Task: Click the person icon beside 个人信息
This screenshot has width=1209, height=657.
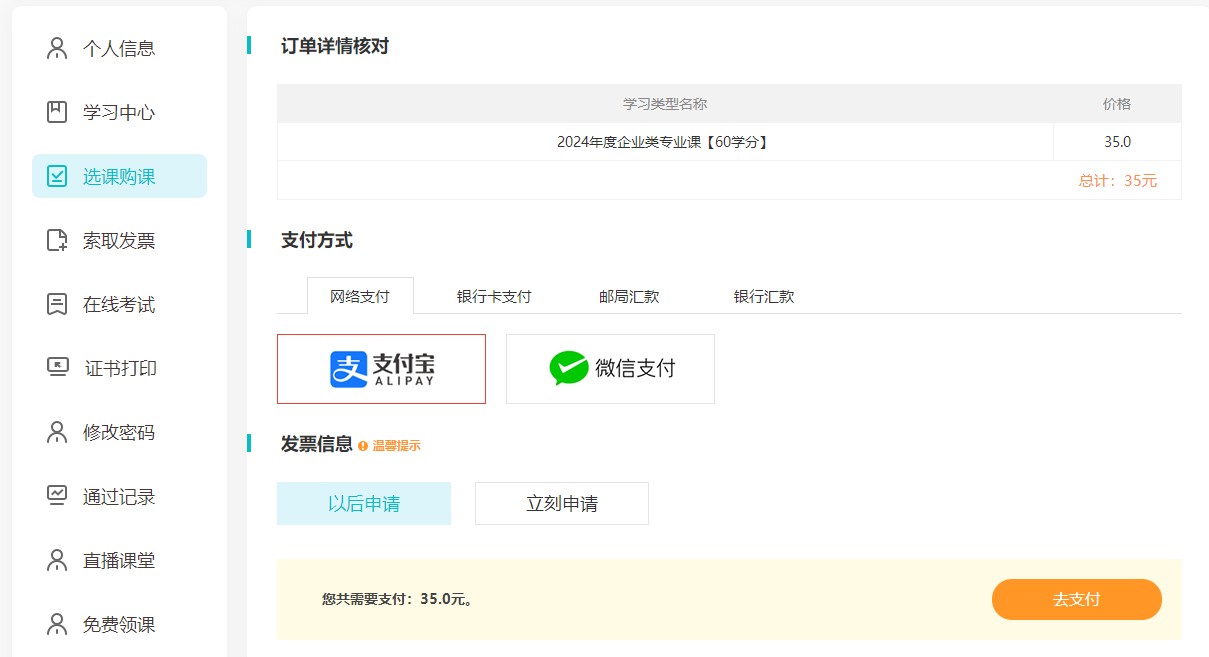Action: pos(56,47)
